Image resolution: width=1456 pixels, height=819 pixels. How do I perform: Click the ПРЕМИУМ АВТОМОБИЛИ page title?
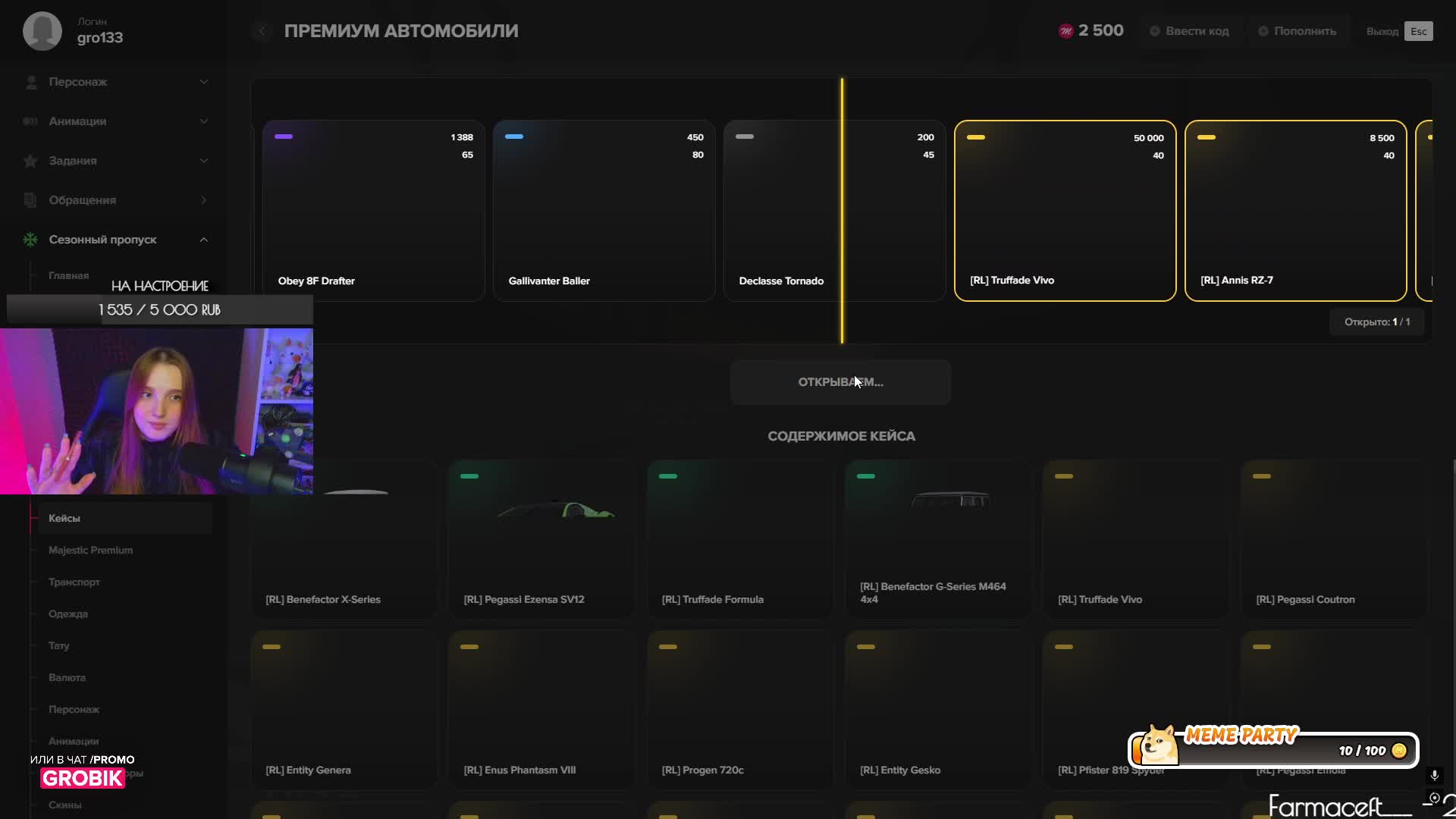pos(401,31)
